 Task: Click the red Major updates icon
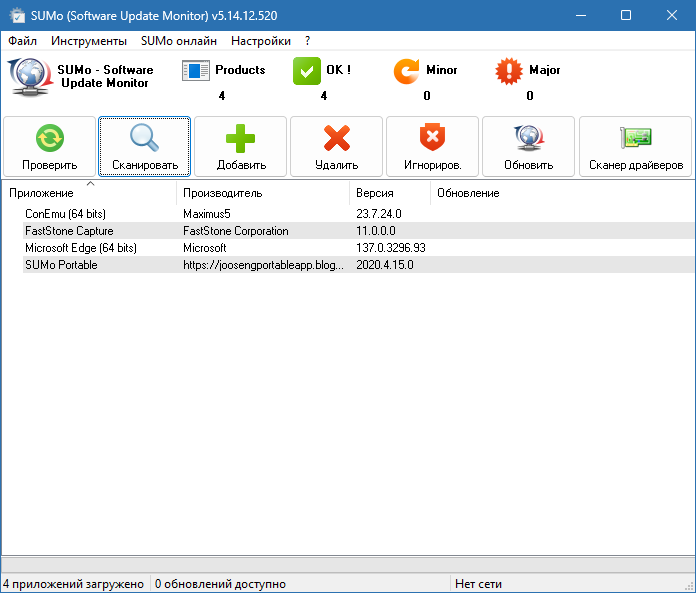[x=509, y=71]
